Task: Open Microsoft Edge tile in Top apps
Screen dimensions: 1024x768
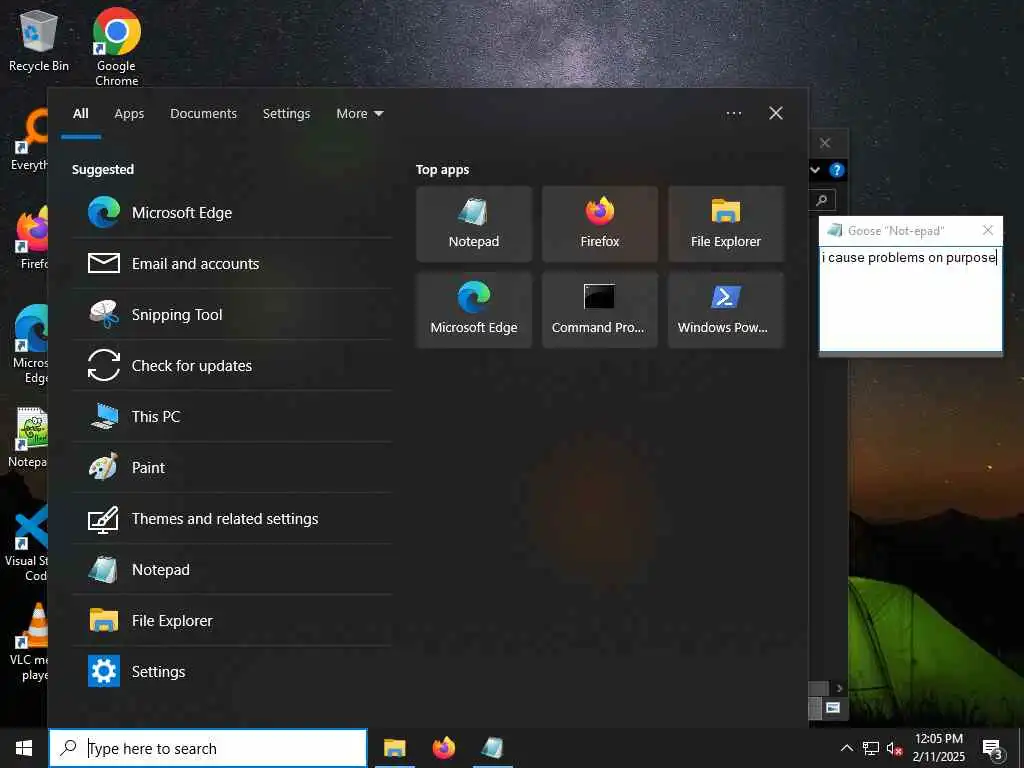Action: point(473,310)
